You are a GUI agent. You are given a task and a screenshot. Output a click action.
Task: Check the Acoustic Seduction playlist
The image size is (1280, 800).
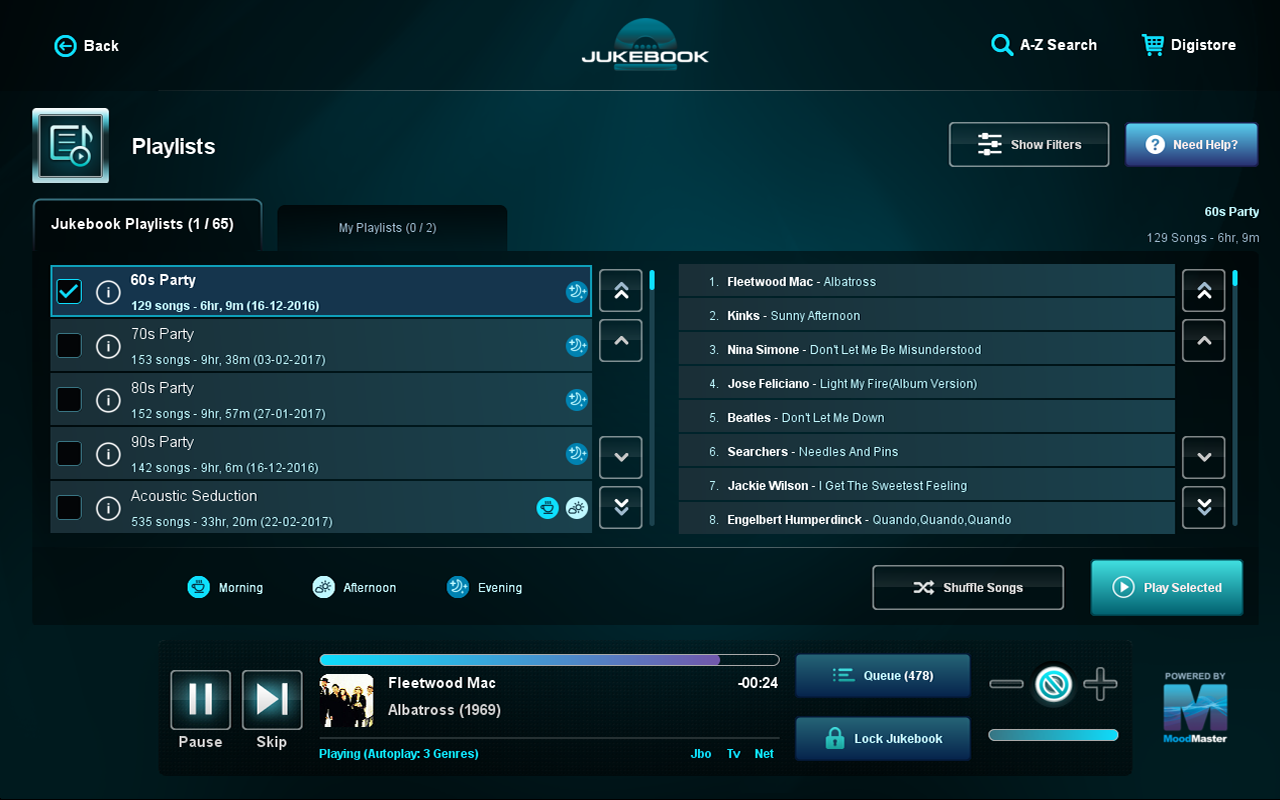(69, 508)
